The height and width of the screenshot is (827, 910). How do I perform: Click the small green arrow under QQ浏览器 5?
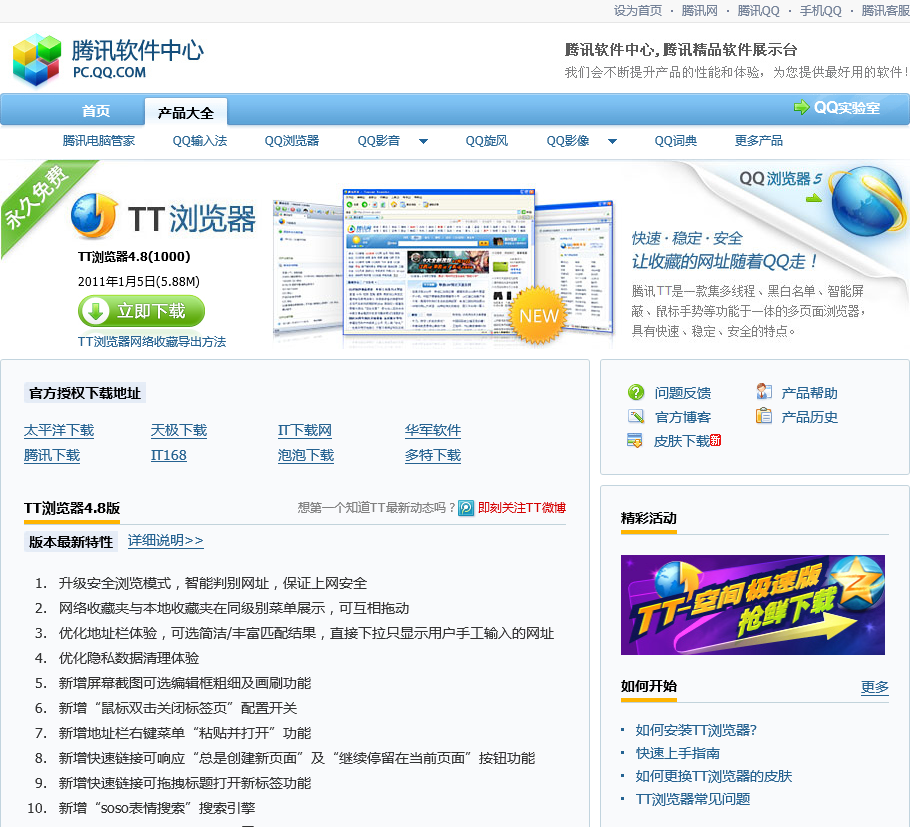[814, 198]
